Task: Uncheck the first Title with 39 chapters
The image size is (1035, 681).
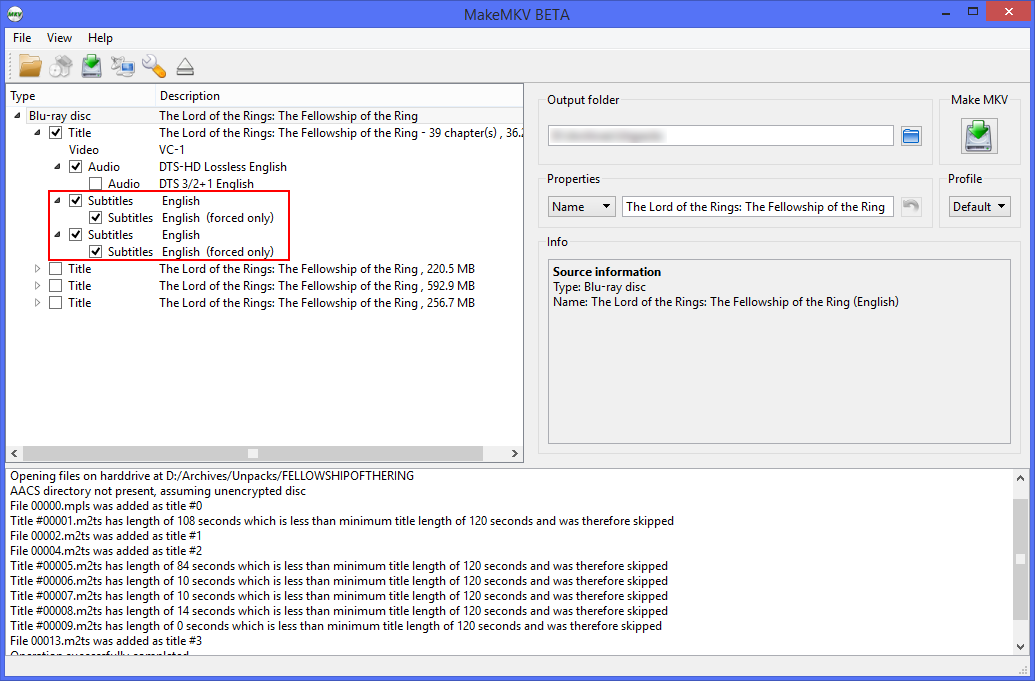Action: [x=55, y=133]
